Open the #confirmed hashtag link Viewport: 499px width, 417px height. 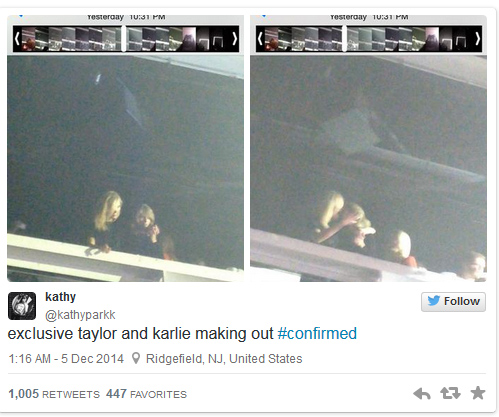tap(317, 334)
